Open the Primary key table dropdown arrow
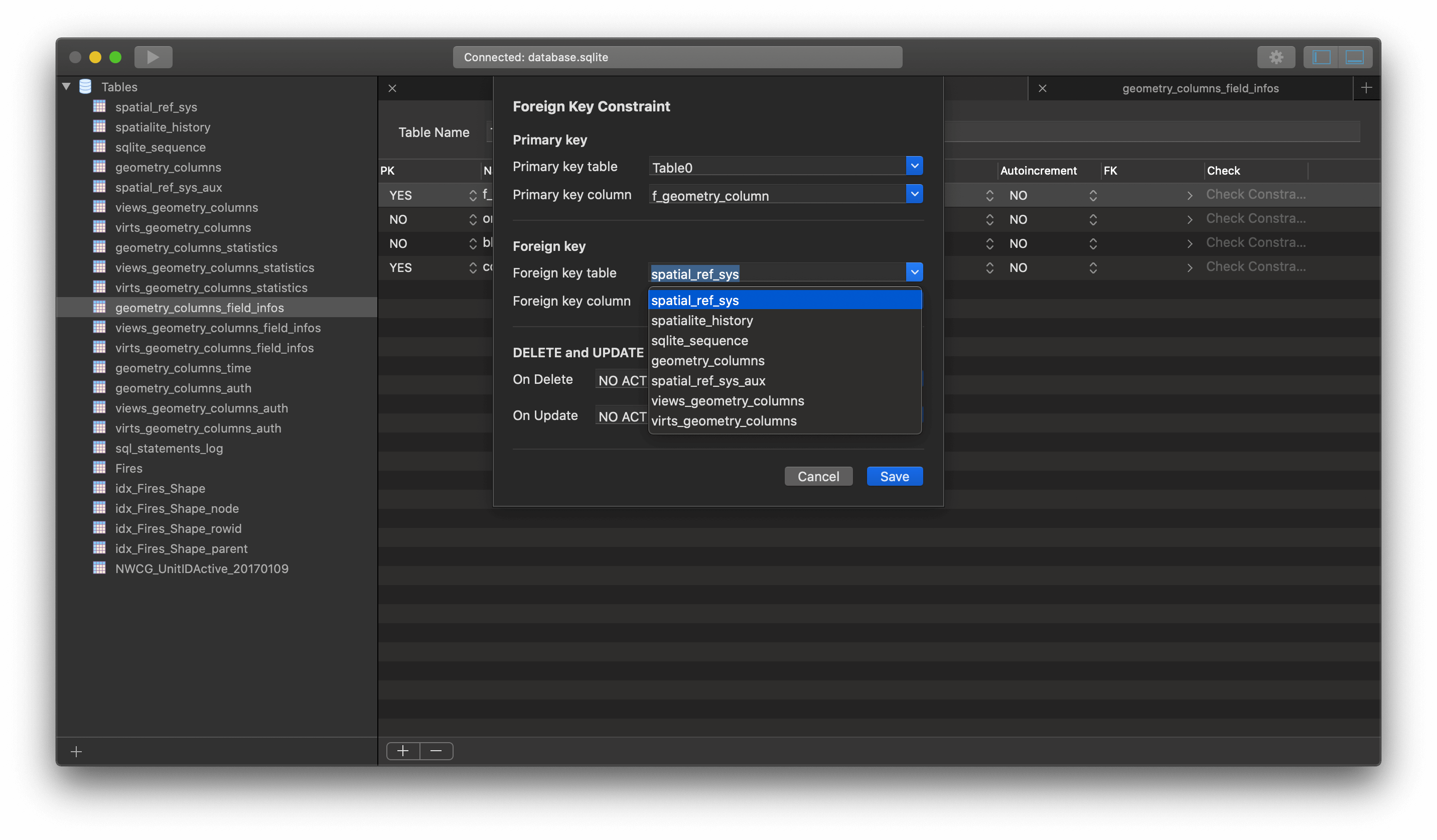The height and width of the screenshot is (840, 1437). click(x=914, y=166)
